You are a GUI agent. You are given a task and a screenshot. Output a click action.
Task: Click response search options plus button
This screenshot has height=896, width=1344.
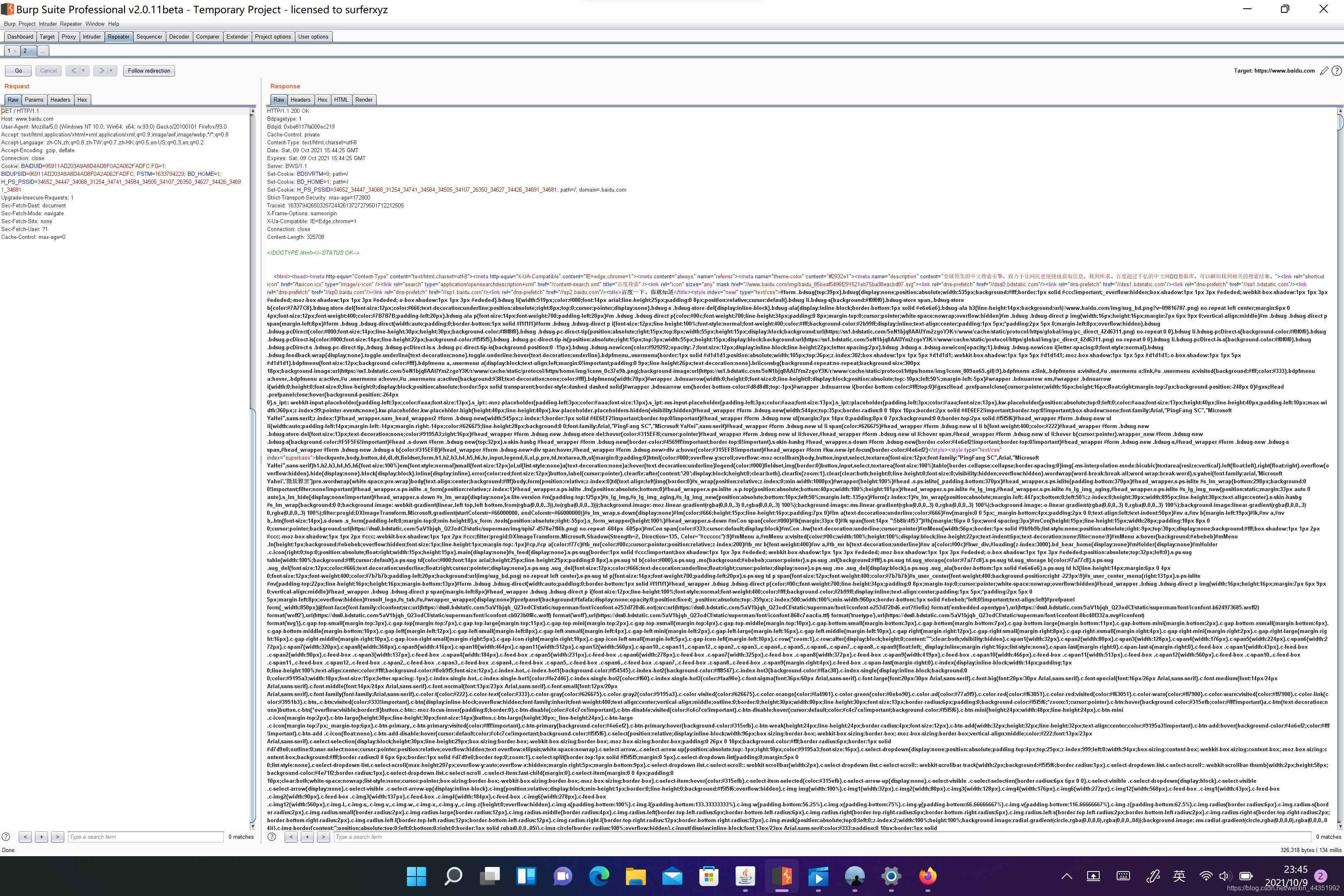point(307,837)
